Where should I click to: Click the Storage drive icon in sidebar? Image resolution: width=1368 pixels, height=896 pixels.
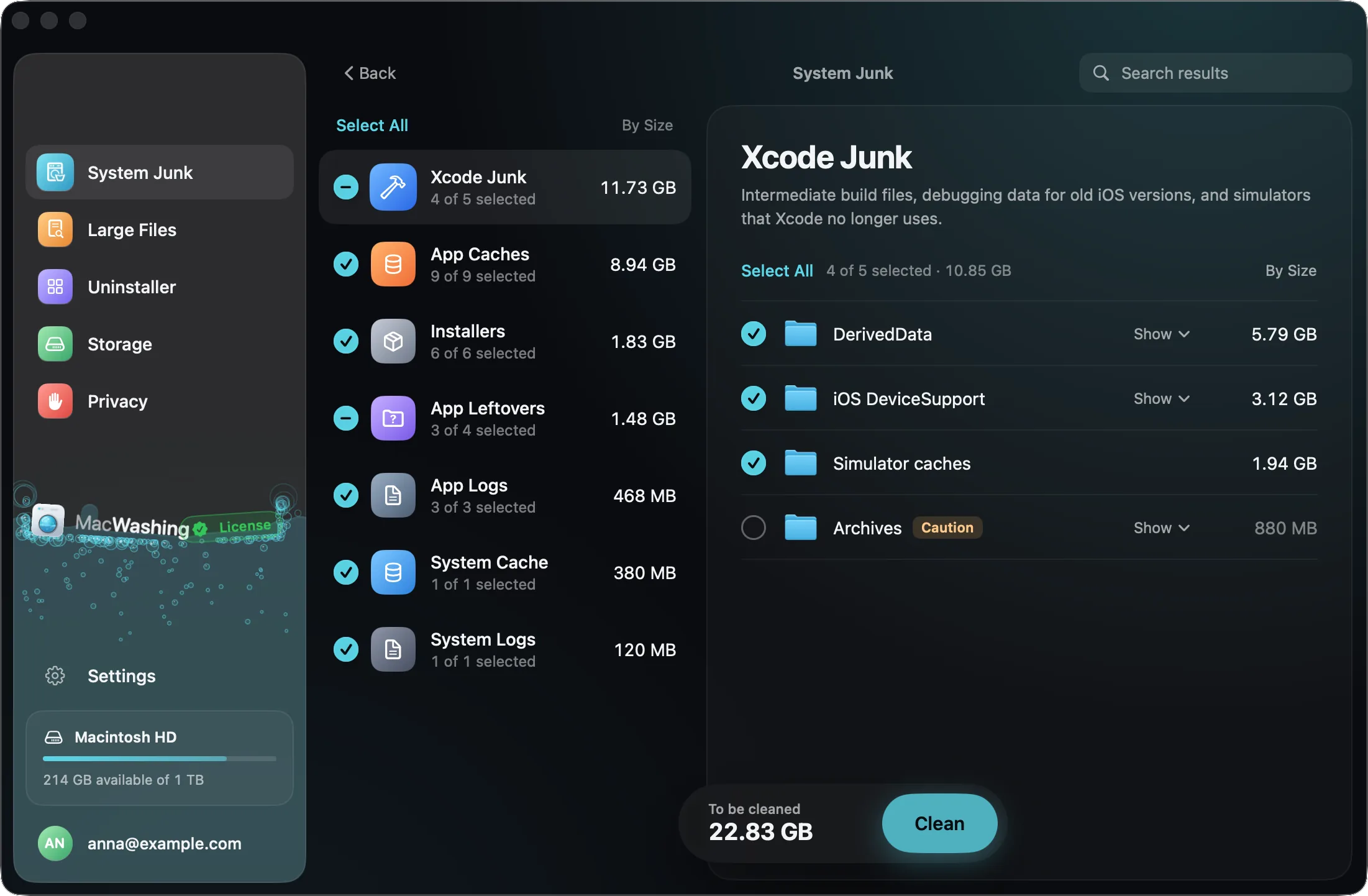(55, 344)
